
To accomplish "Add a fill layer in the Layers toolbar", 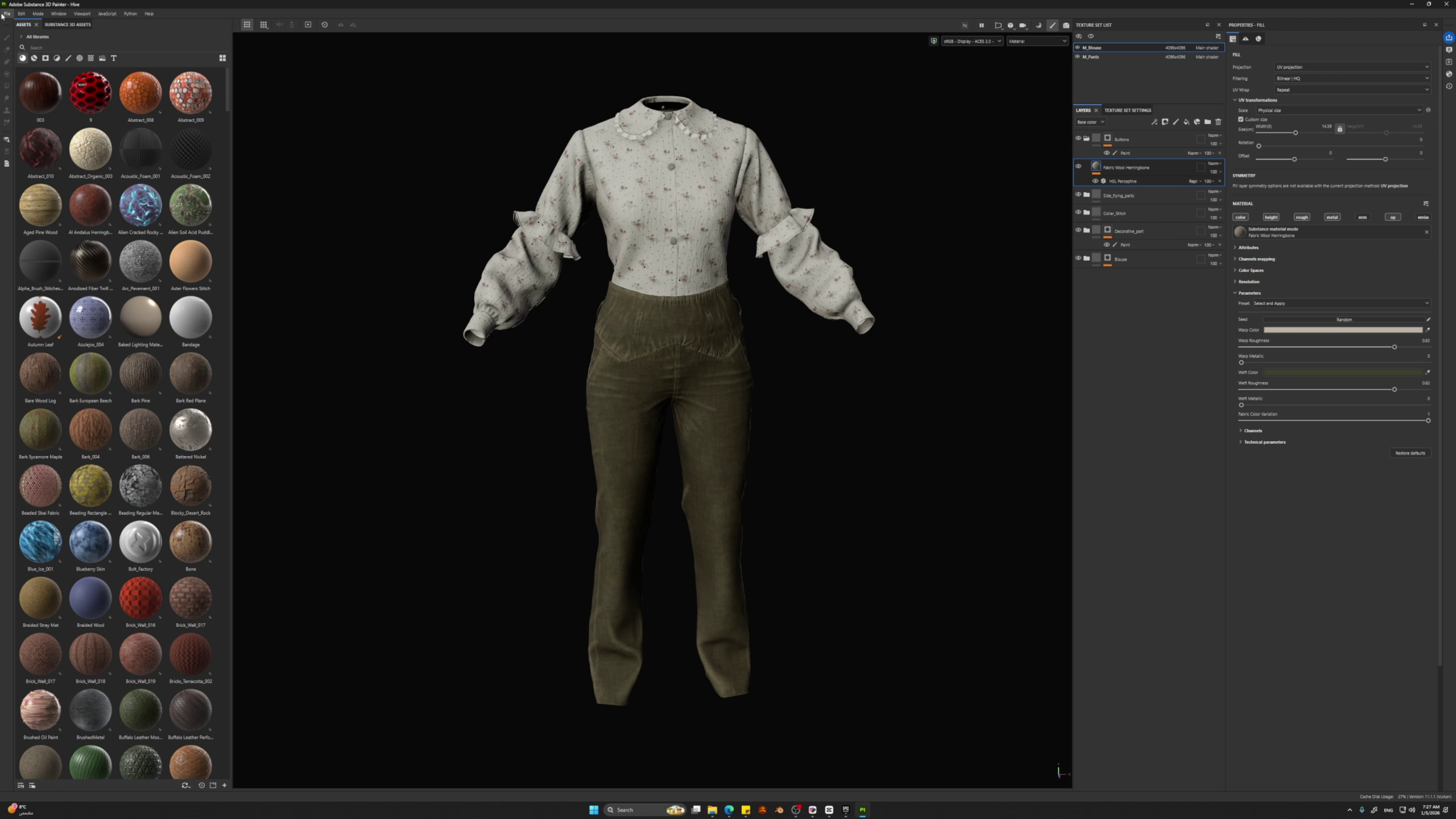I will pyautogui.click(x=1186, y=122).
